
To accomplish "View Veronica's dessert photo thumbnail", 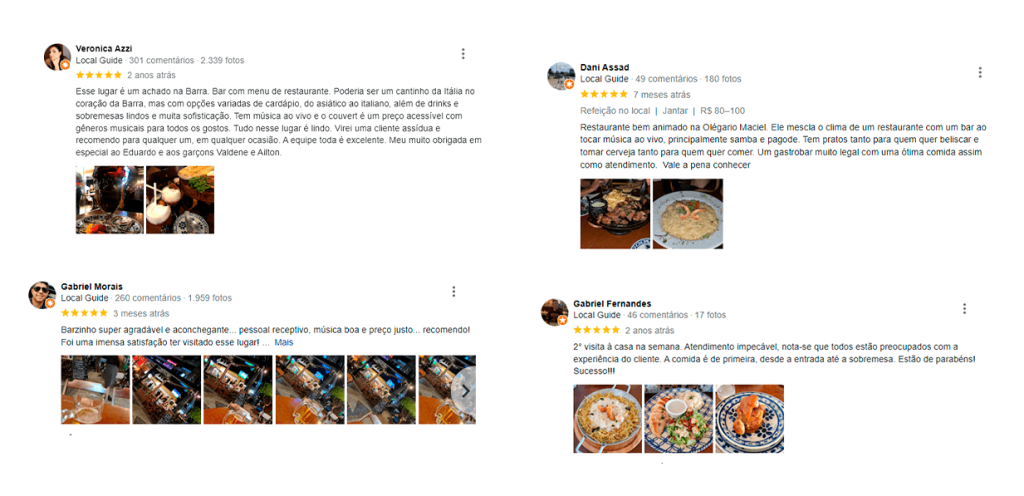I will [180, 200].
